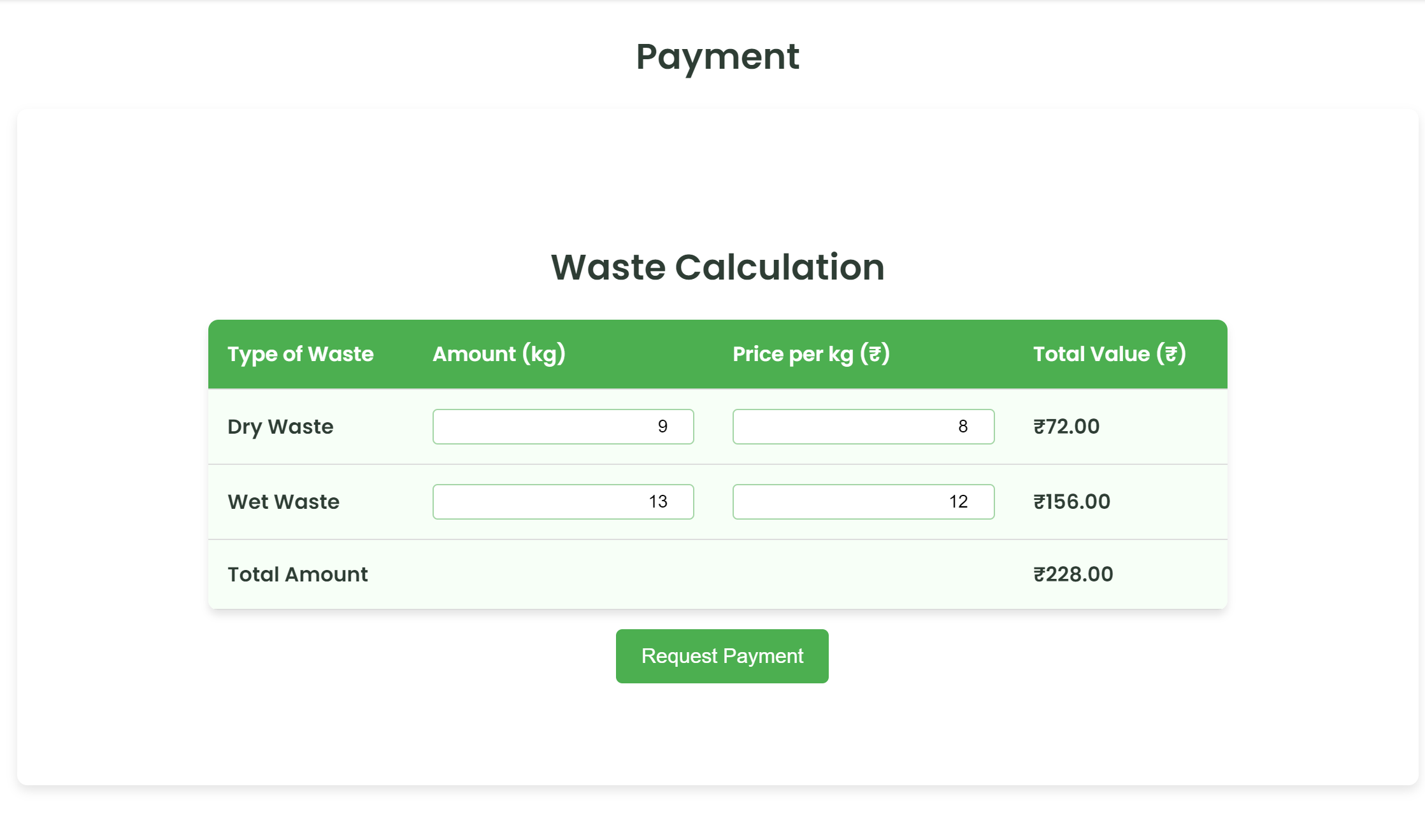Focus the Dry Waste price per kg field

click(863, 427)
